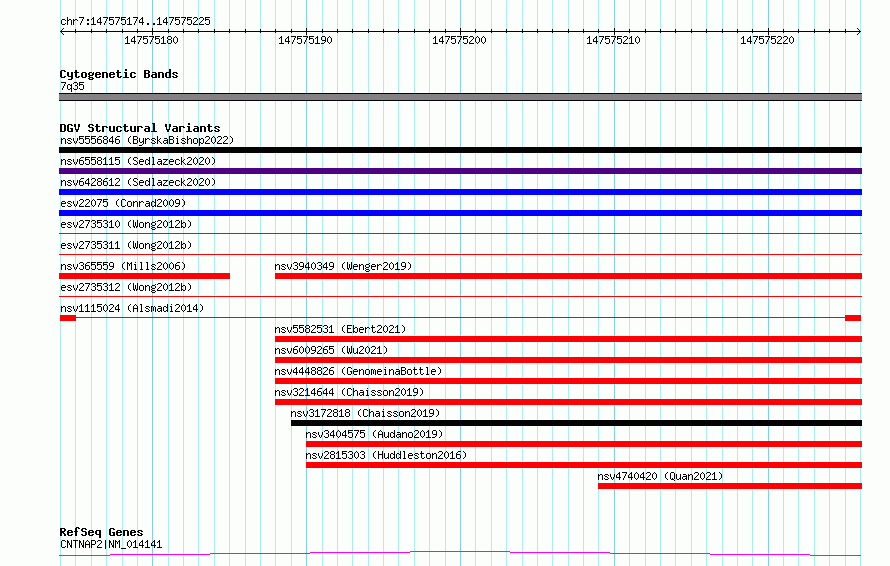Image resolution: width=890 pixels, height=566 pixels.
Task: Open the esv2735310 (Wong2012b) variant
Action: (126, 224)
